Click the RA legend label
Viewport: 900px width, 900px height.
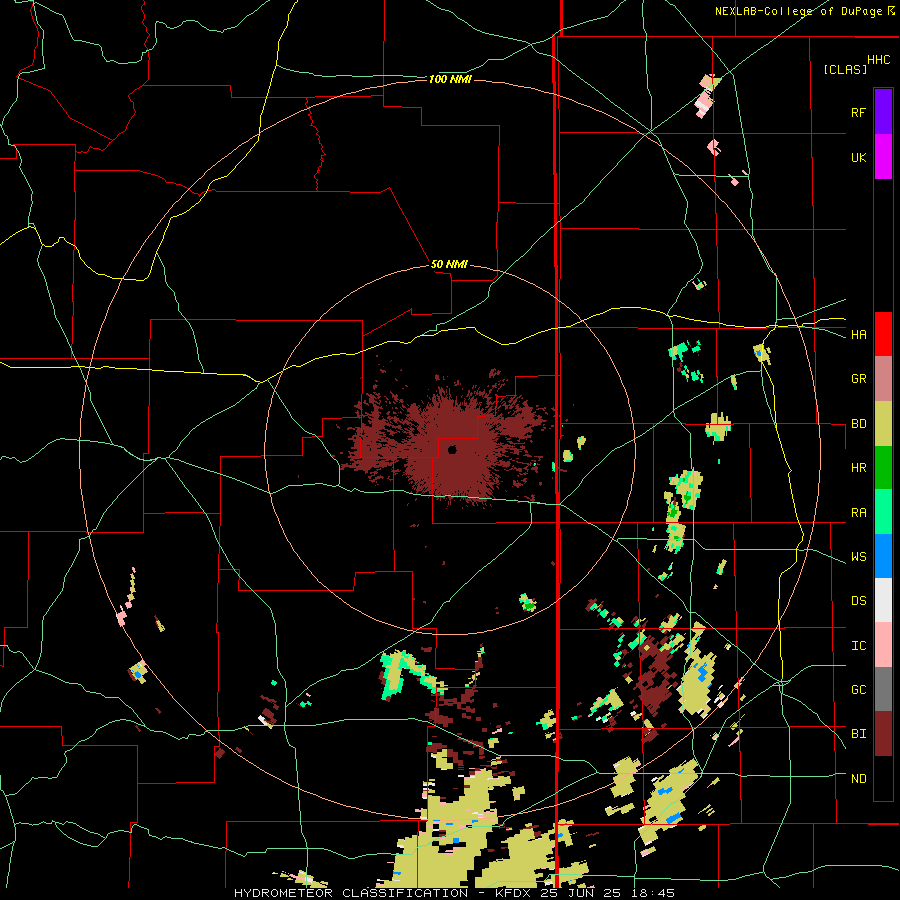click(858, 513)
